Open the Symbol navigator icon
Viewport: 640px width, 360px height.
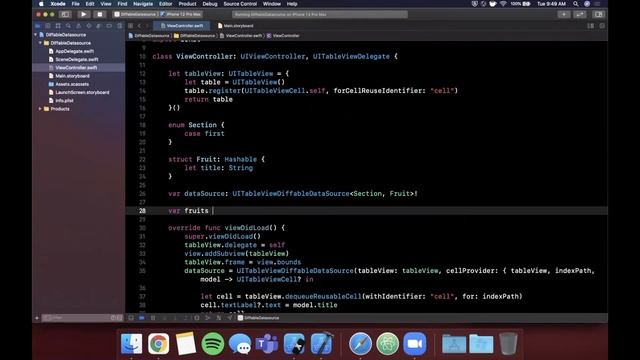click(x=58, y=26)
